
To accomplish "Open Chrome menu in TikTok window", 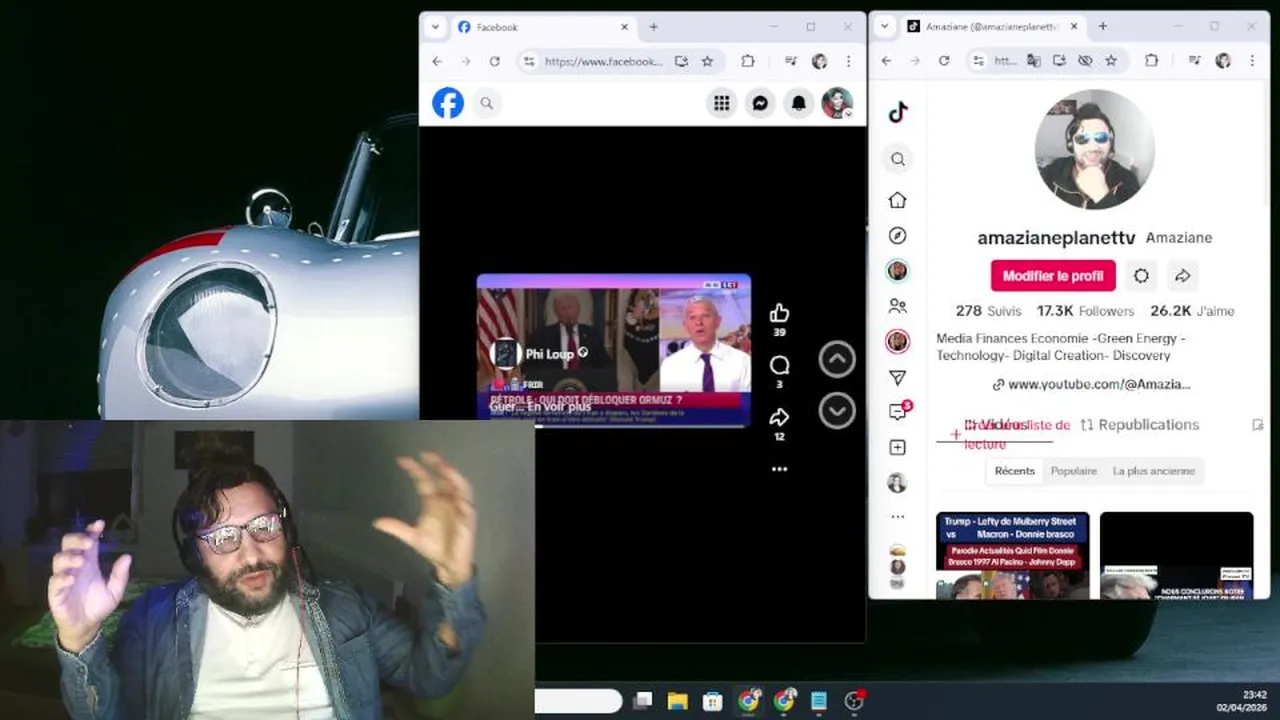I will coord(1252,61).
